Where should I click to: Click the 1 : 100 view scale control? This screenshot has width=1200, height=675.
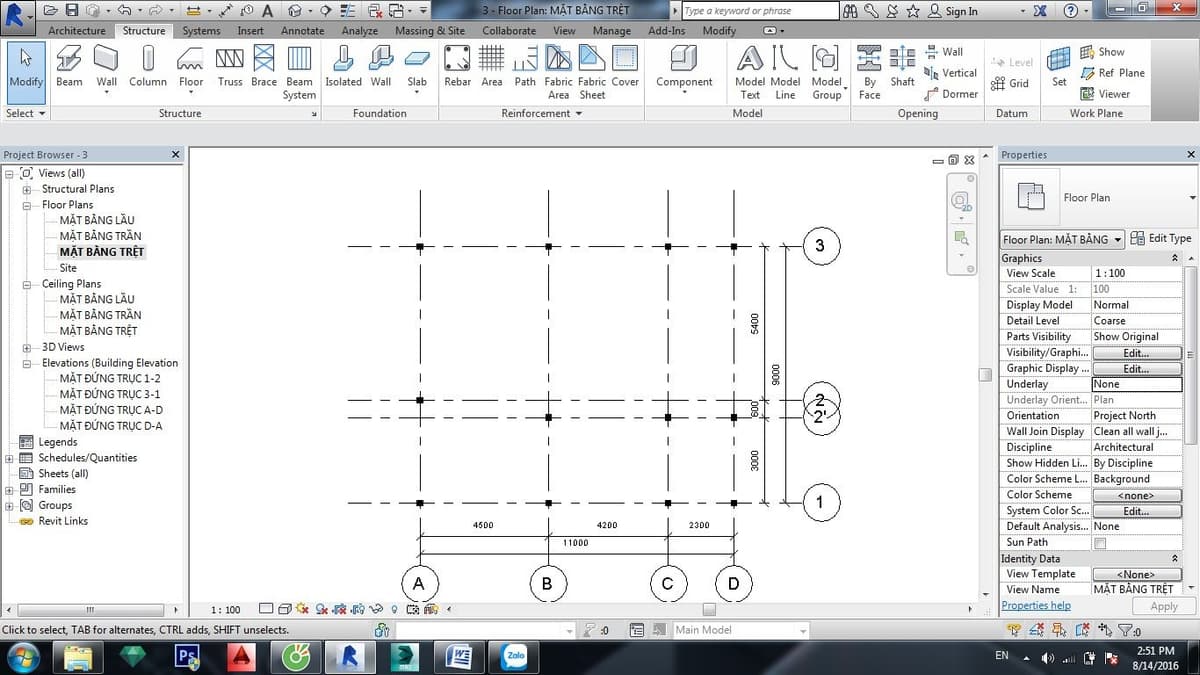click(x=226, y=610)
